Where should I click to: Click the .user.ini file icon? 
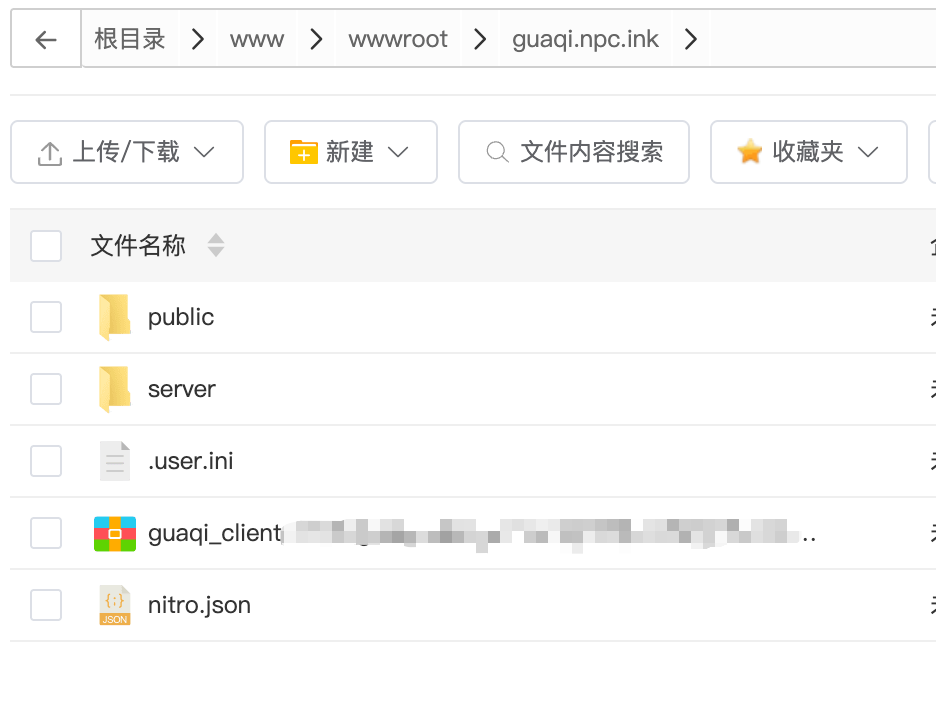tap(115, 461)
